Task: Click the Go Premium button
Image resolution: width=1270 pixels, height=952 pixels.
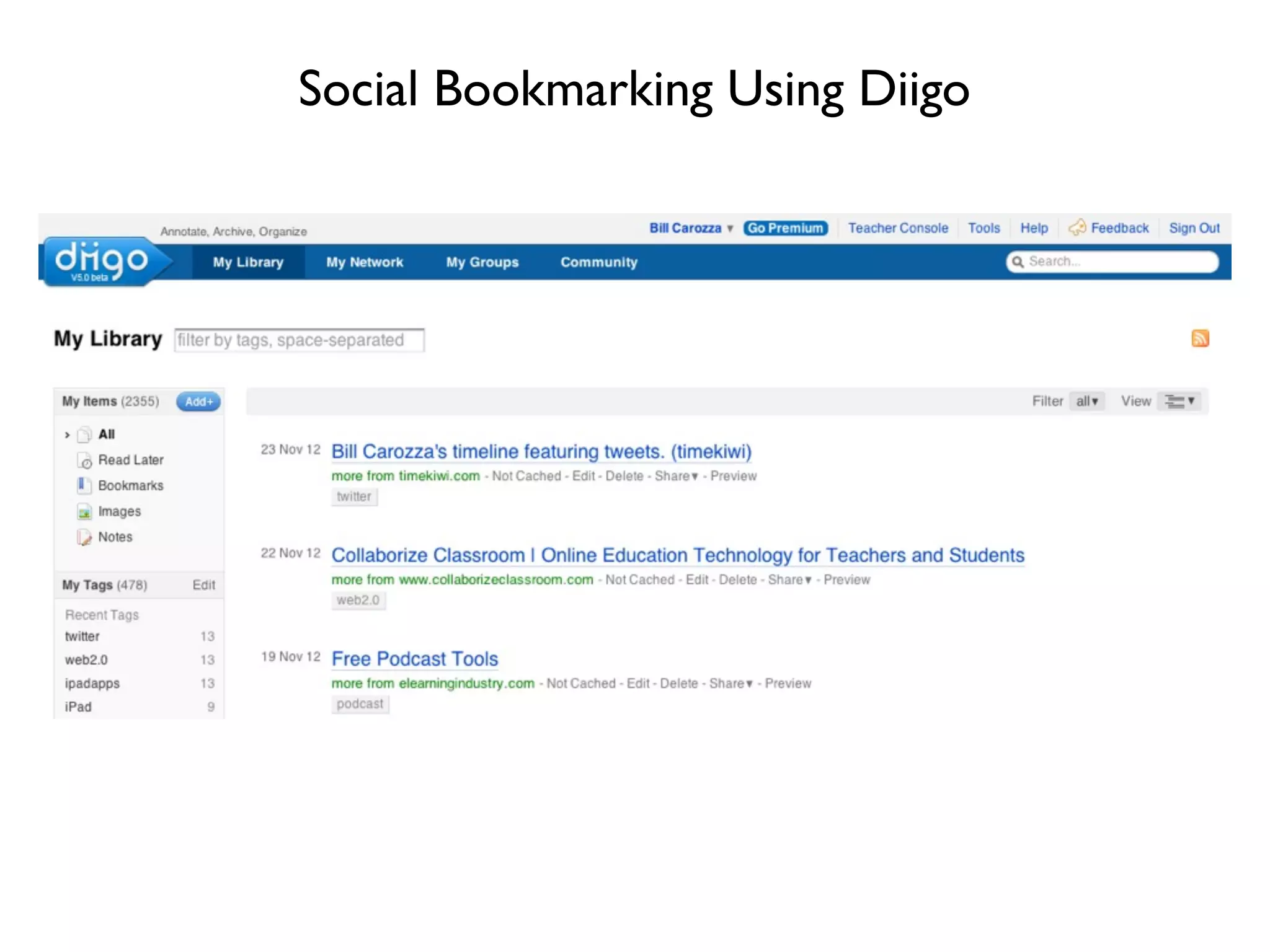Action: [785, 228]
